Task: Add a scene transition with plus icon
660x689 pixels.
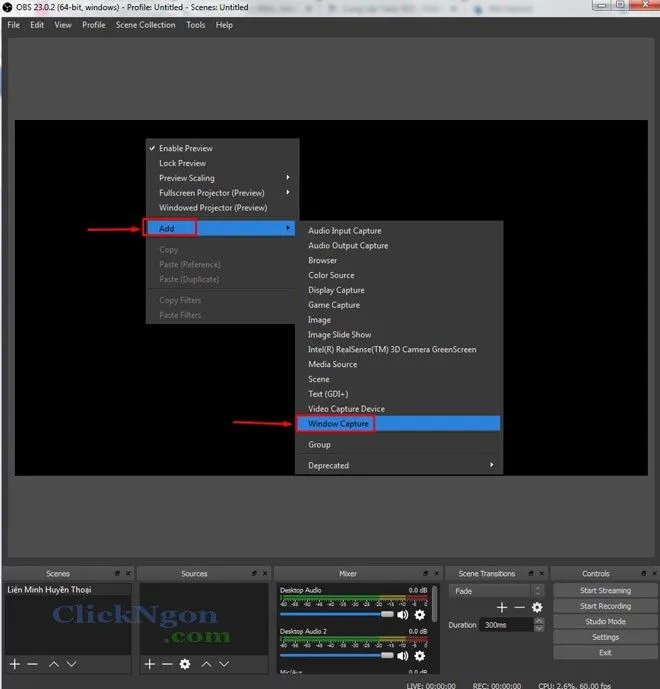Action: tap(502, 607)
